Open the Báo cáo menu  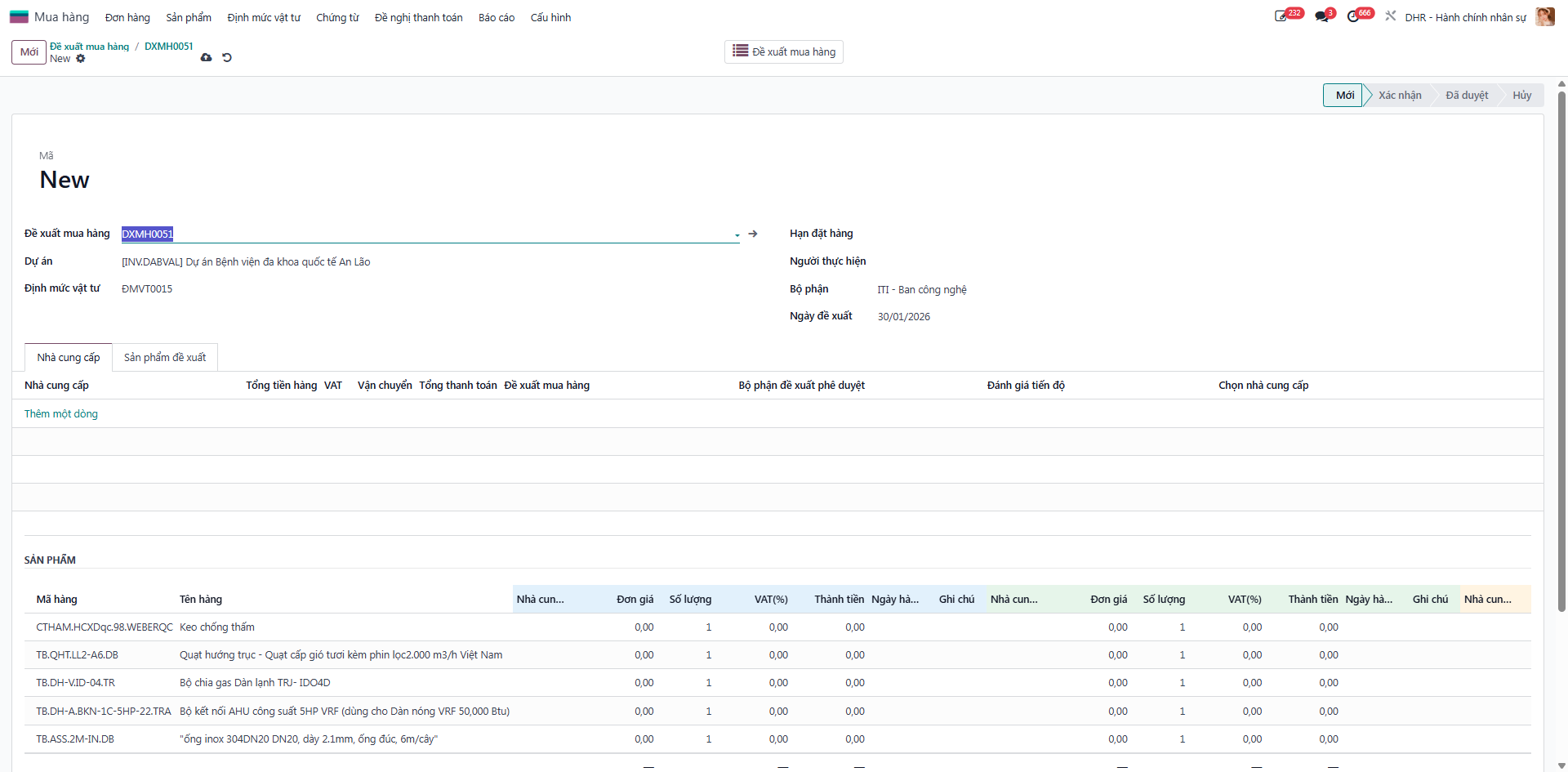tap(497, 17)
